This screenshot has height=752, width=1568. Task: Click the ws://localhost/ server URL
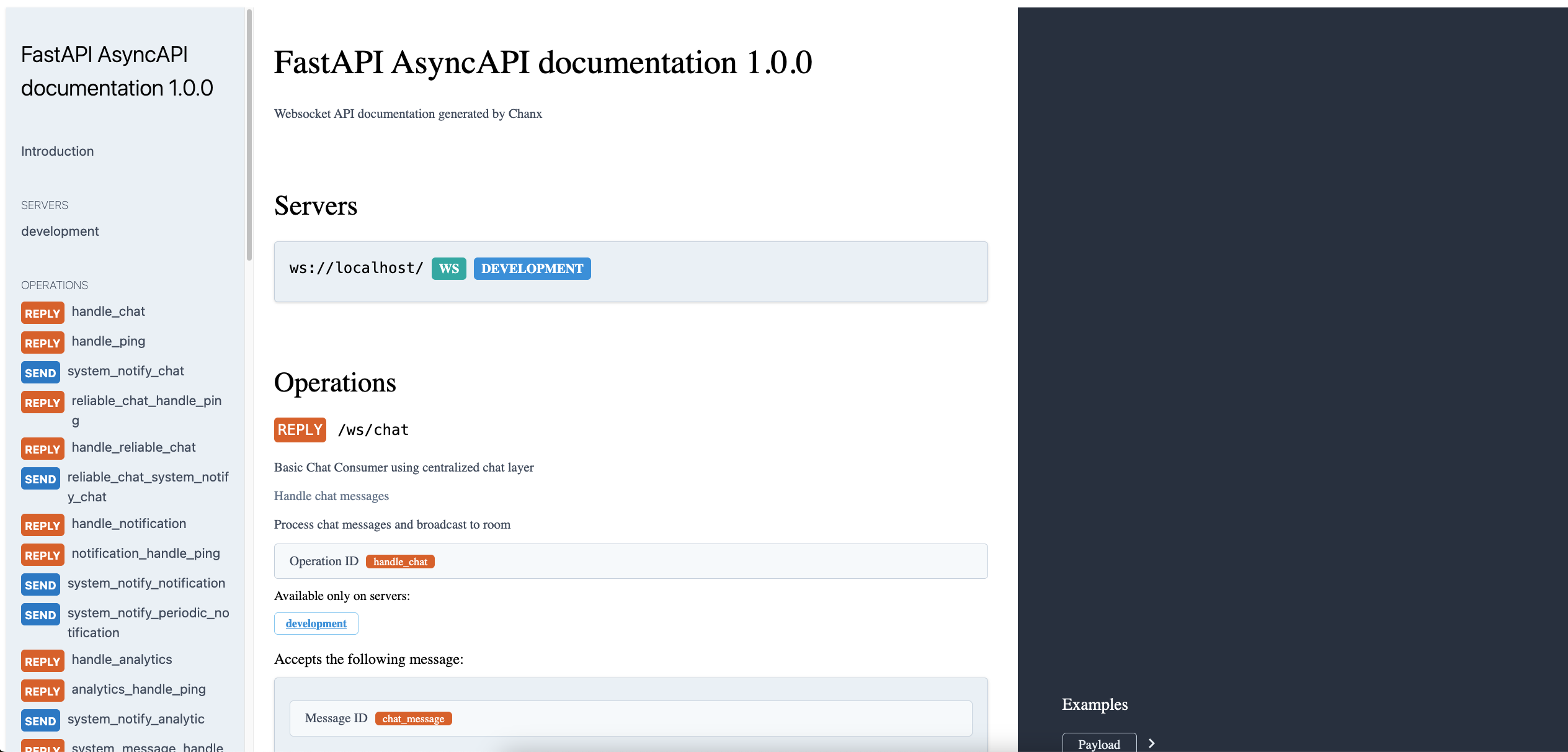point(356,268)
